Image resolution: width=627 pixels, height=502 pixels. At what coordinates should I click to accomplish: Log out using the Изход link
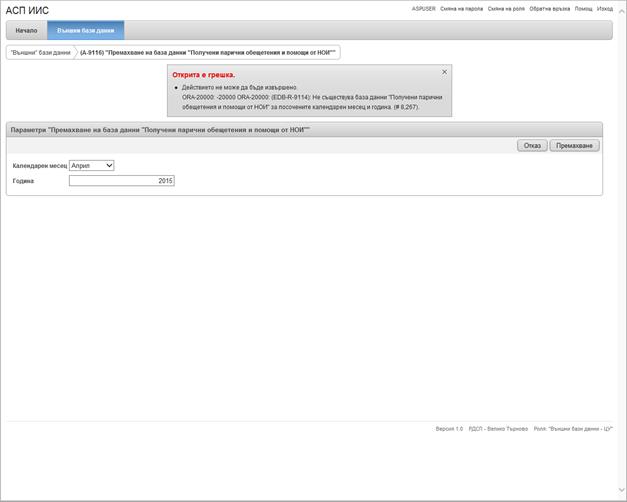click(605, 9)
